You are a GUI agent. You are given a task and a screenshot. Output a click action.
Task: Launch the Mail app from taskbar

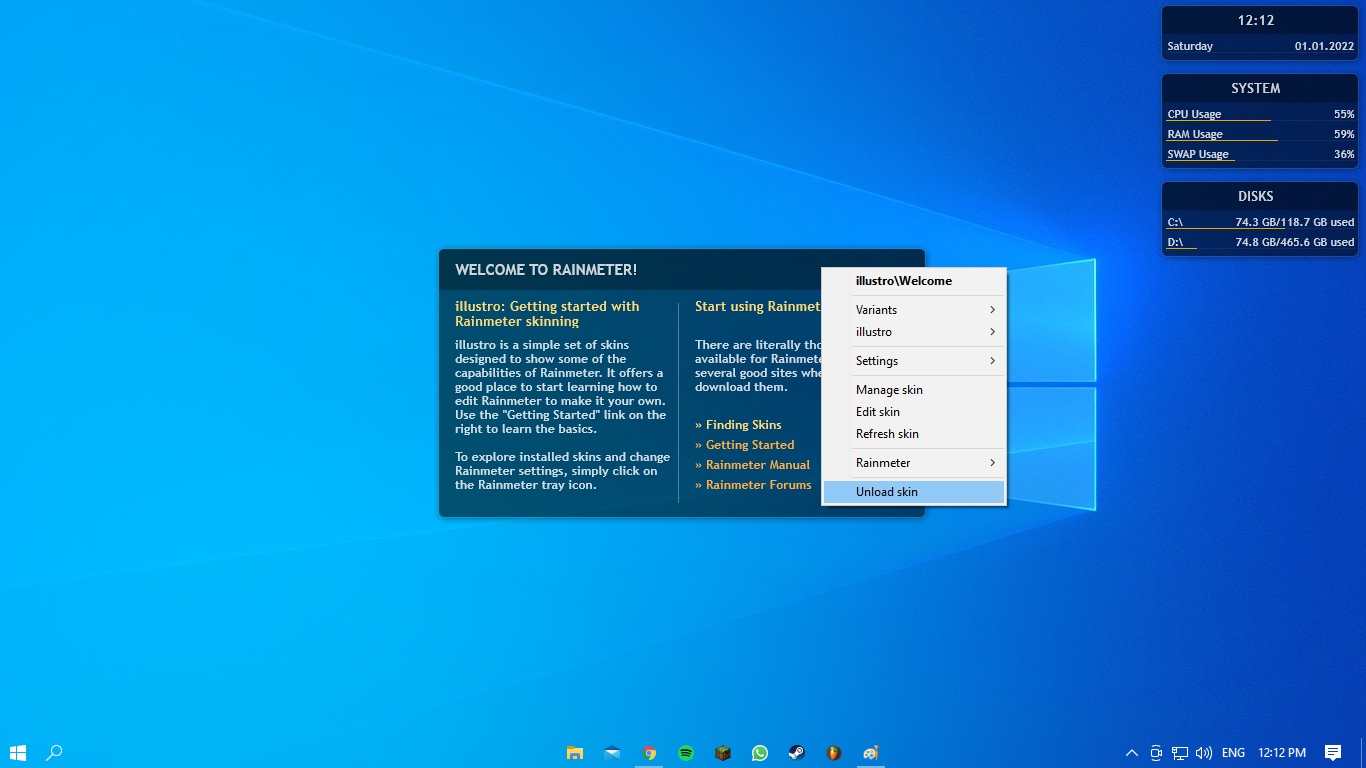[x=612, y=753]
